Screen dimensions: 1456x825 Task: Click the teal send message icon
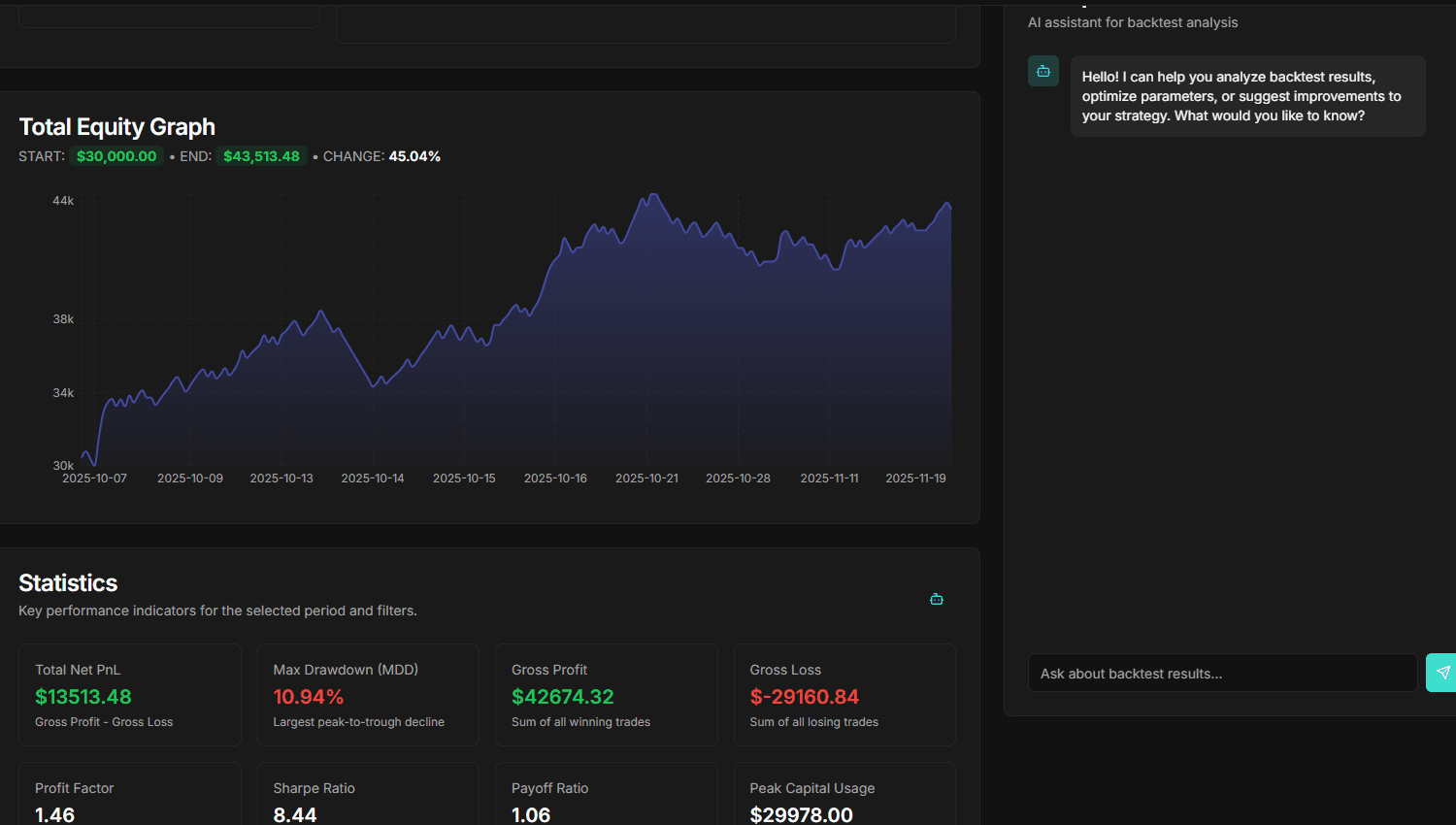[x=1440, y=672]
